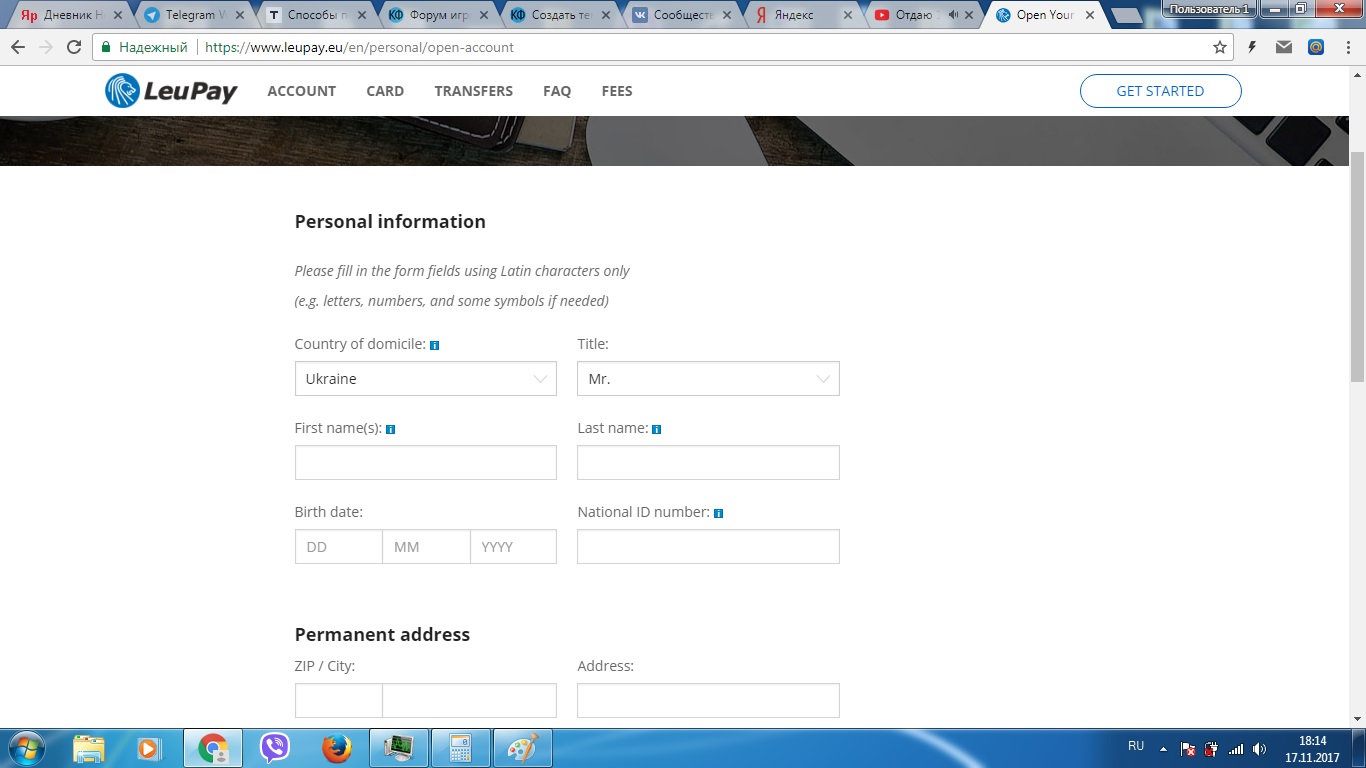The height and width of the screenshot is (768, 1366).
Task: Expand the Country of domicile dropdown
Action: pyautogui.click(x=425, y=379)
